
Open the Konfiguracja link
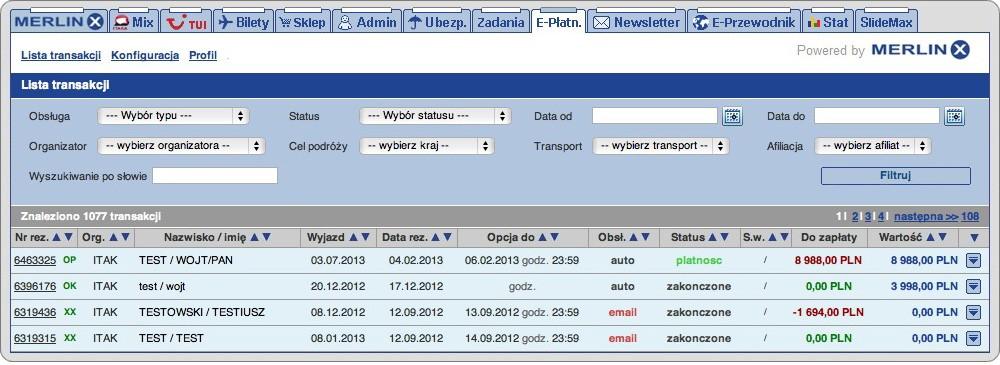(x=145, y=56)
